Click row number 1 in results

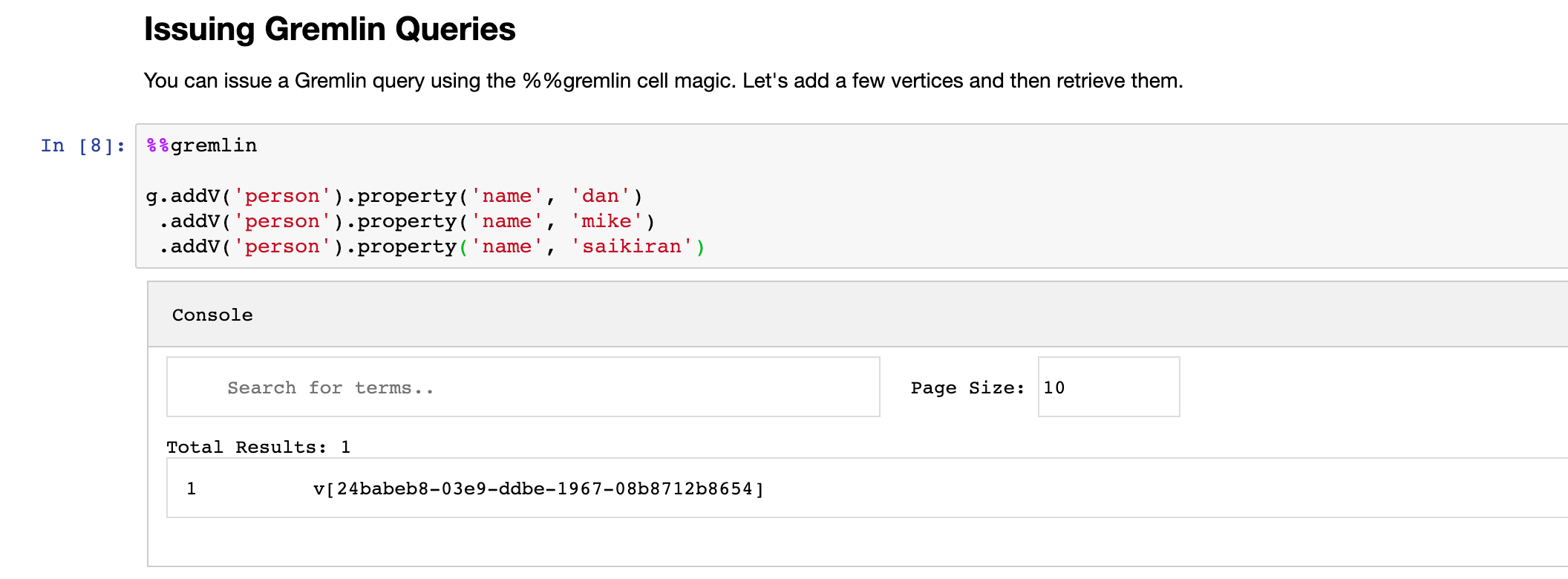pos(192,488)
